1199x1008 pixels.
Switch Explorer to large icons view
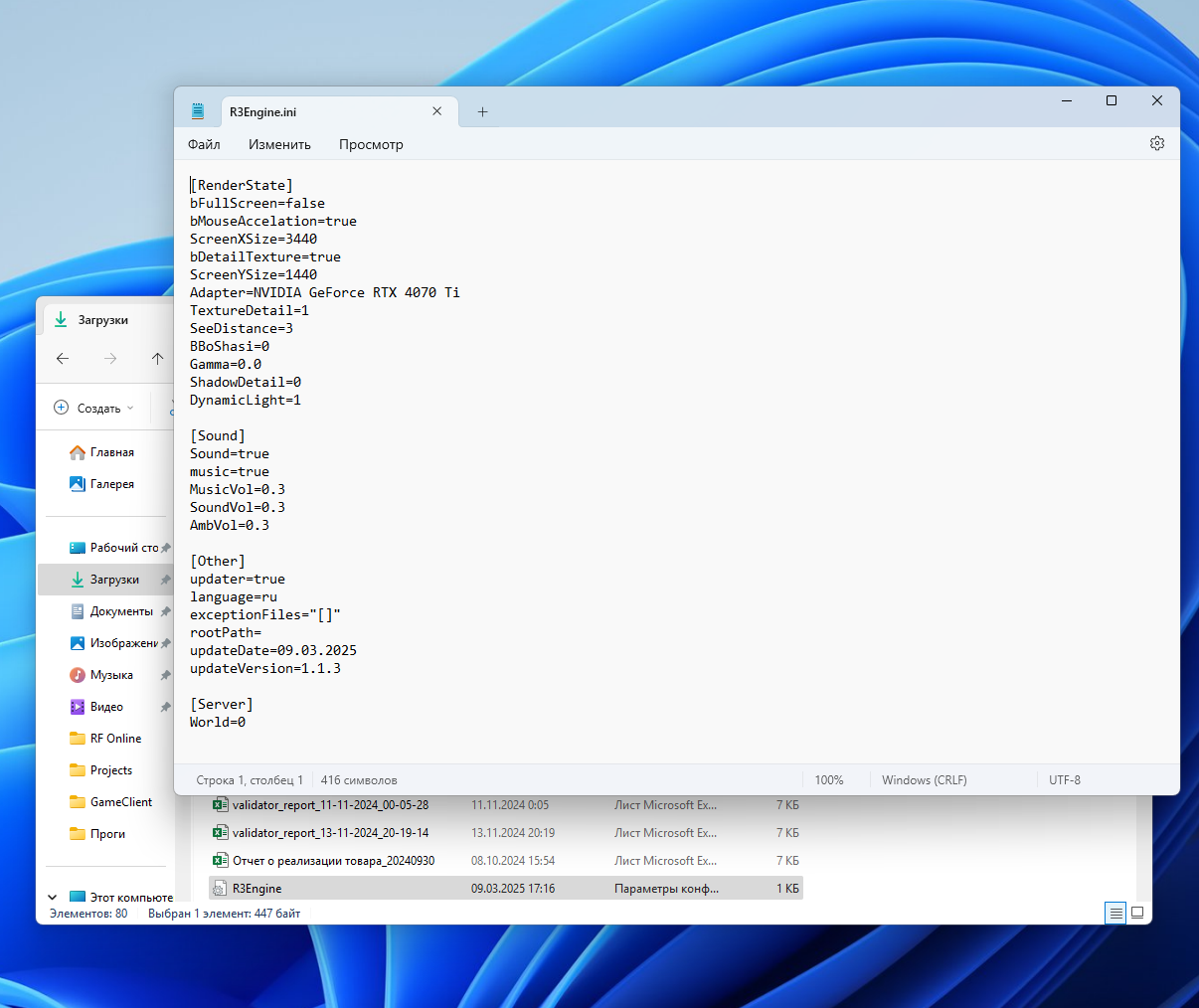1137,913
